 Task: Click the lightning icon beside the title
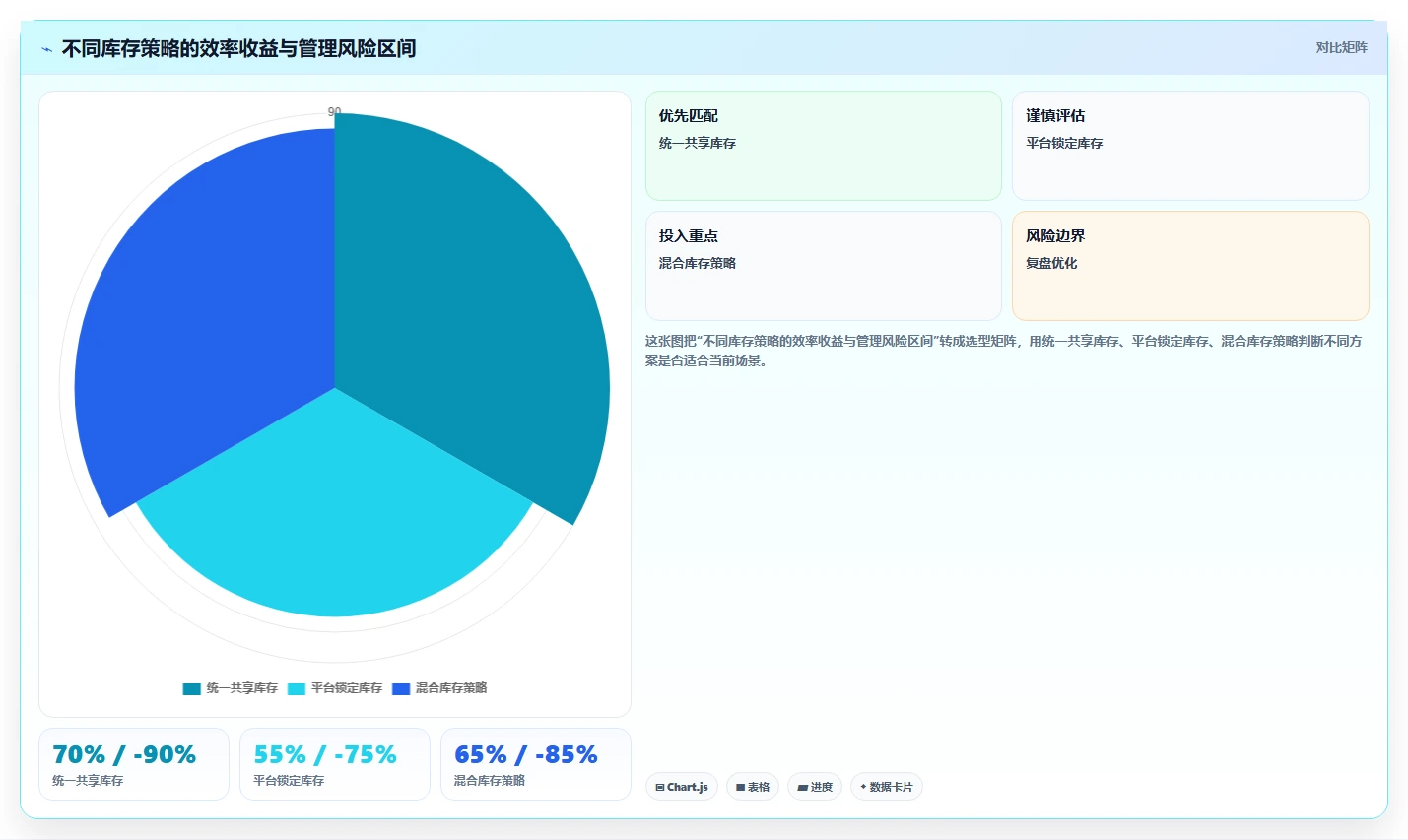coord(46,49)
